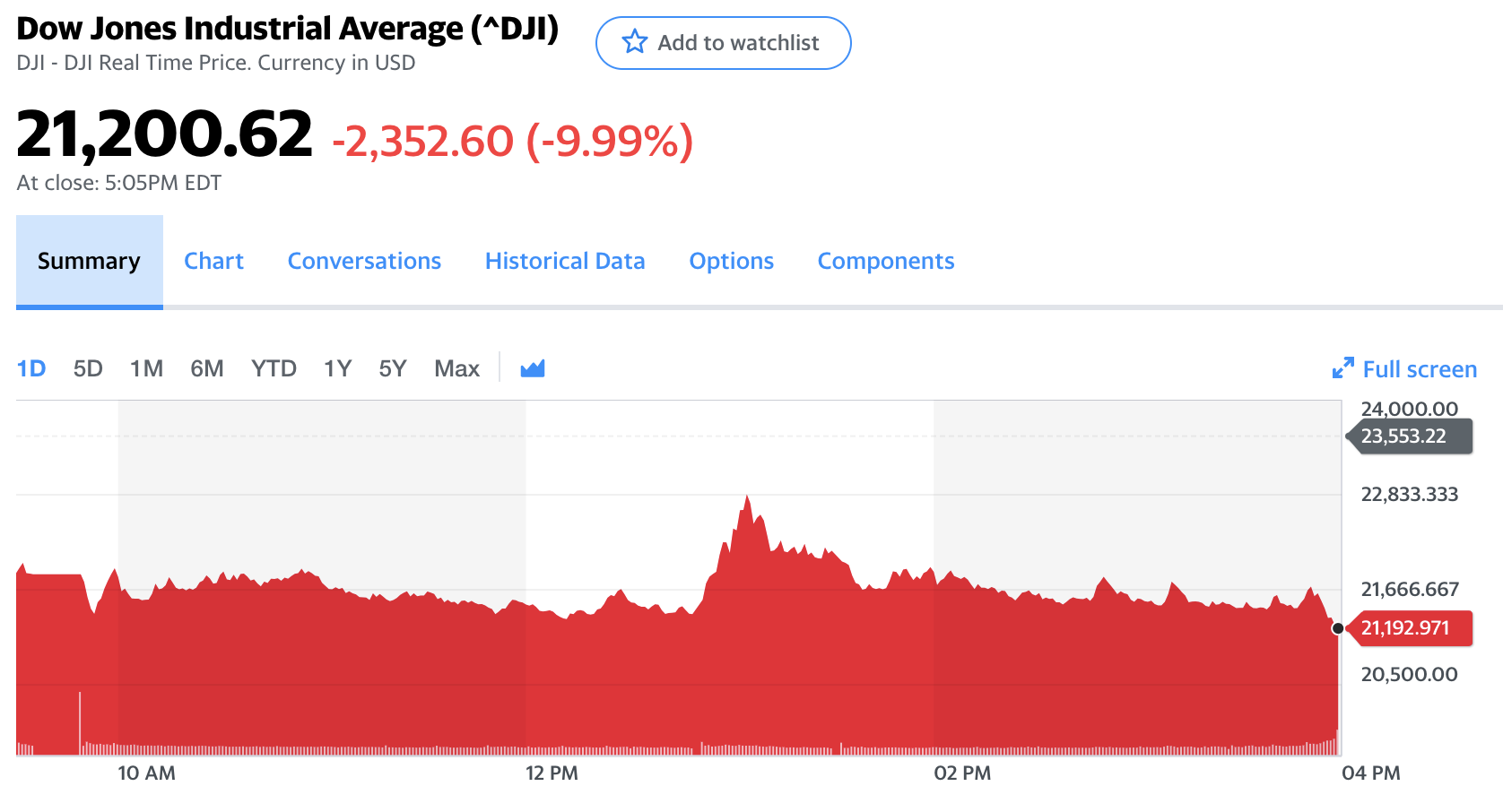Viewport: 1503px width, 812px height.
Task: View the Components tab
Action: coord(885,261)
